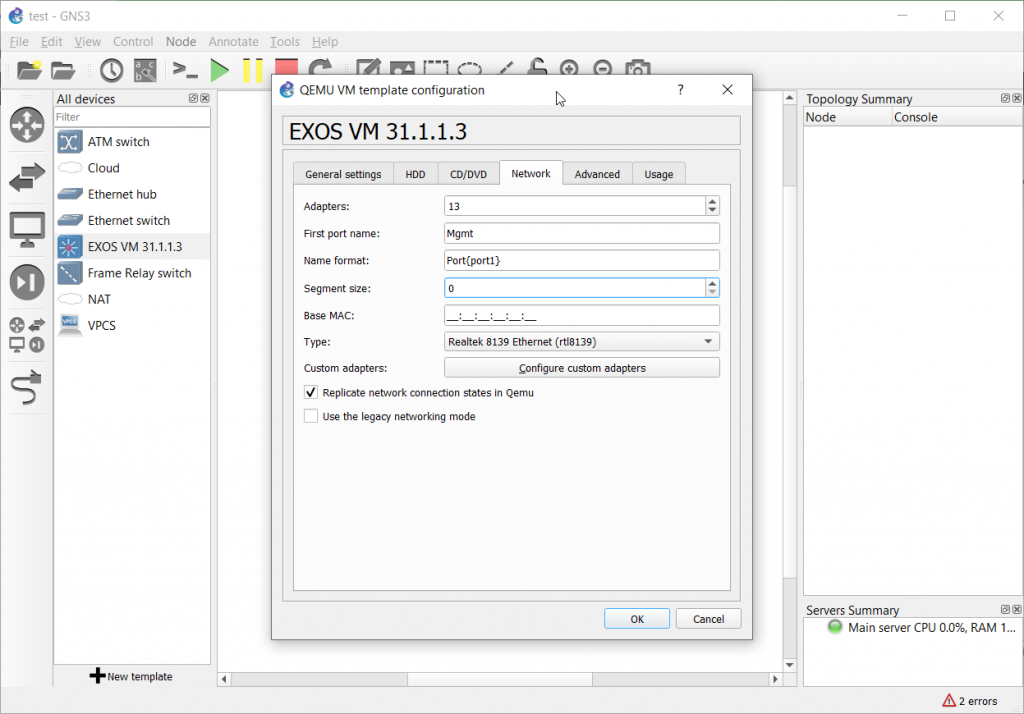Screen dimensions: 1024x714
Task: Select EXOS VM 31.1.1.3 device
Action: [x=133, y=246]
